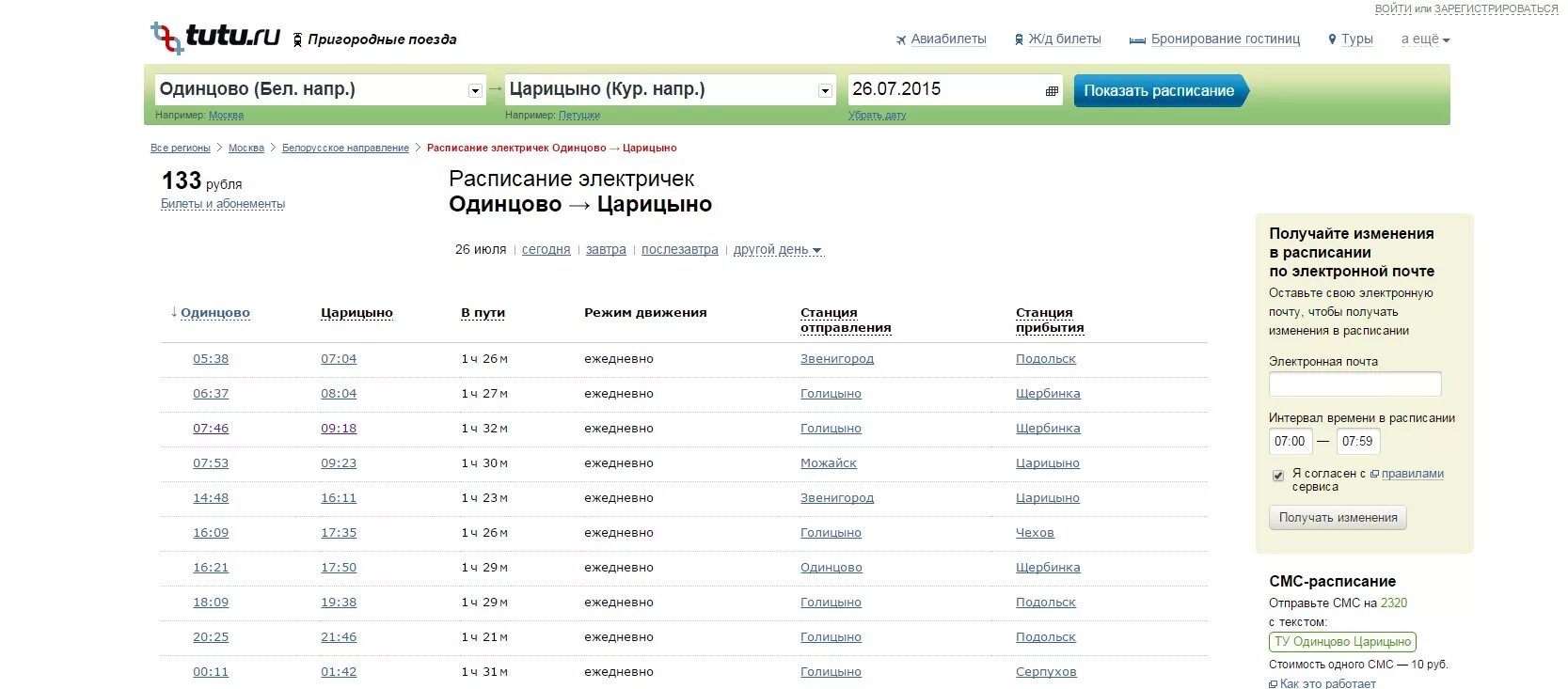The image size is (1568, 689).
Task: Click arrival time 07:04
Action: (x=339, y=359)
